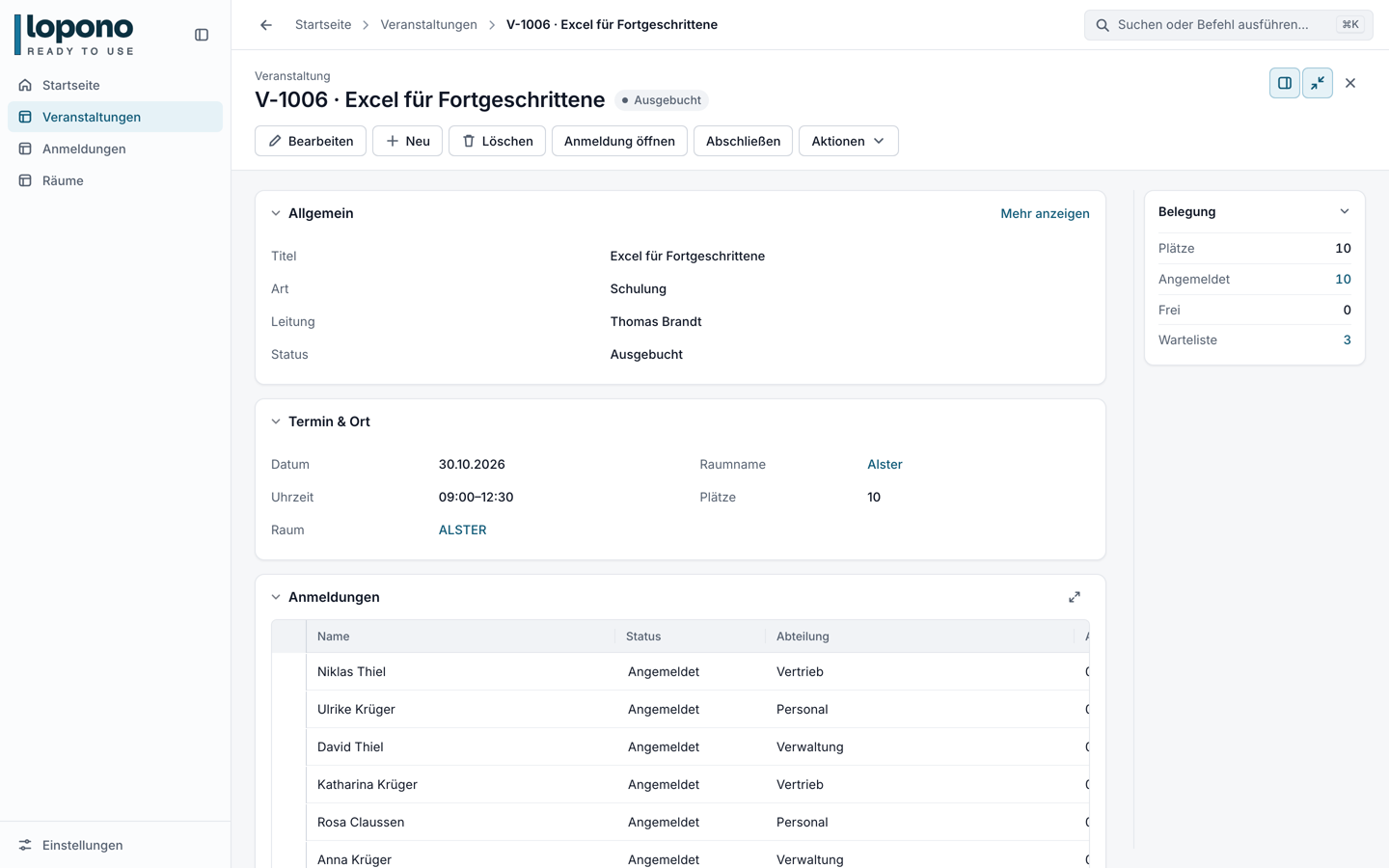
Task: Collapse the Allgemein section
Action: click(276, 213)
